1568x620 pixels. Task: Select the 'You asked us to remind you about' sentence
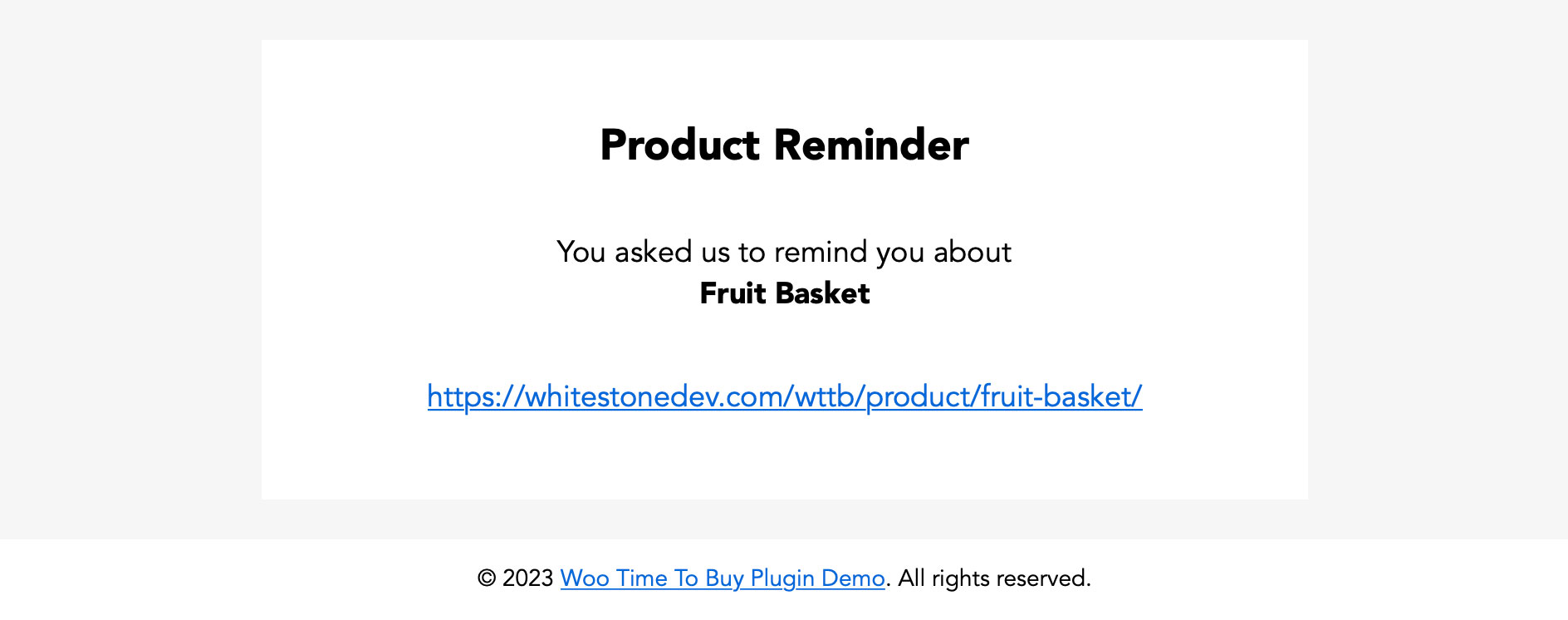click(784, 252)
